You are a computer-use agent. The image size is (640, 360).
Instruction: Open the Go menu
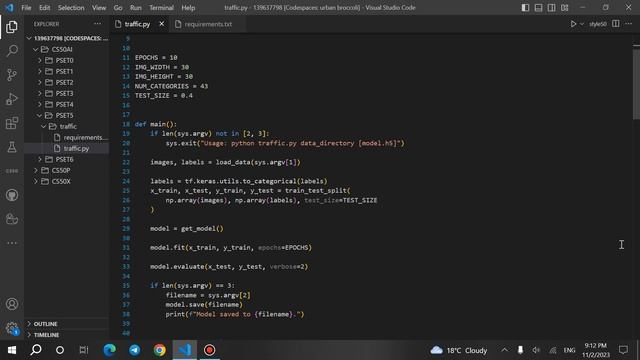click(118, 8)
